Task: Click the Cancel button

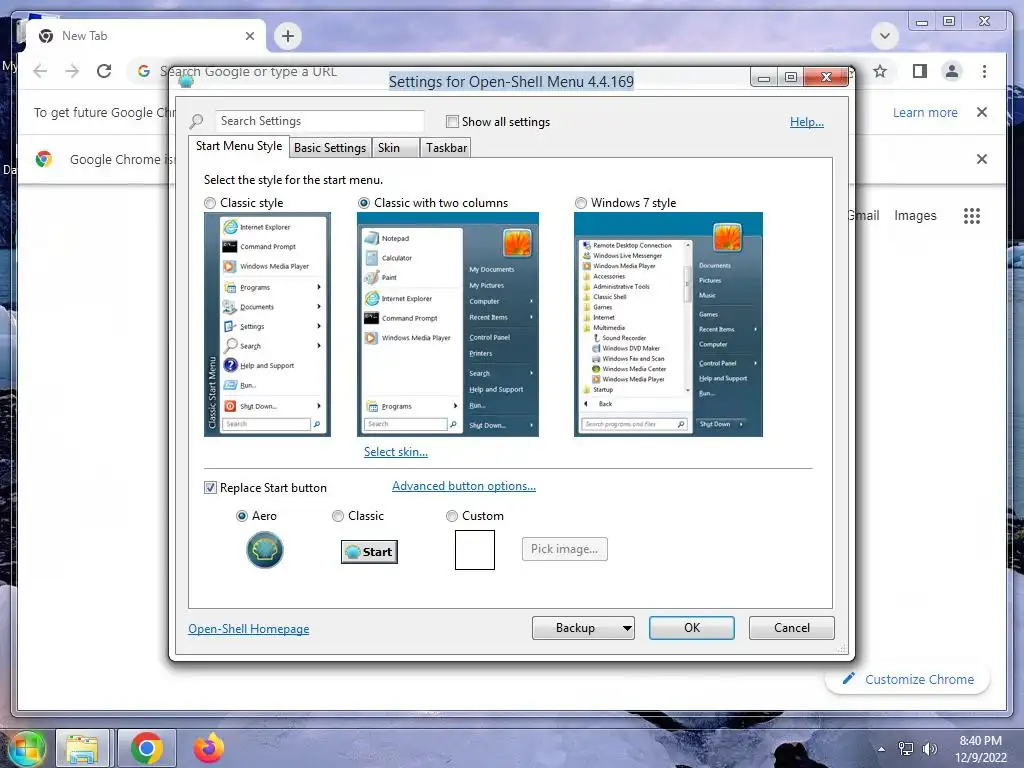Action: click(x=792, y=628)
